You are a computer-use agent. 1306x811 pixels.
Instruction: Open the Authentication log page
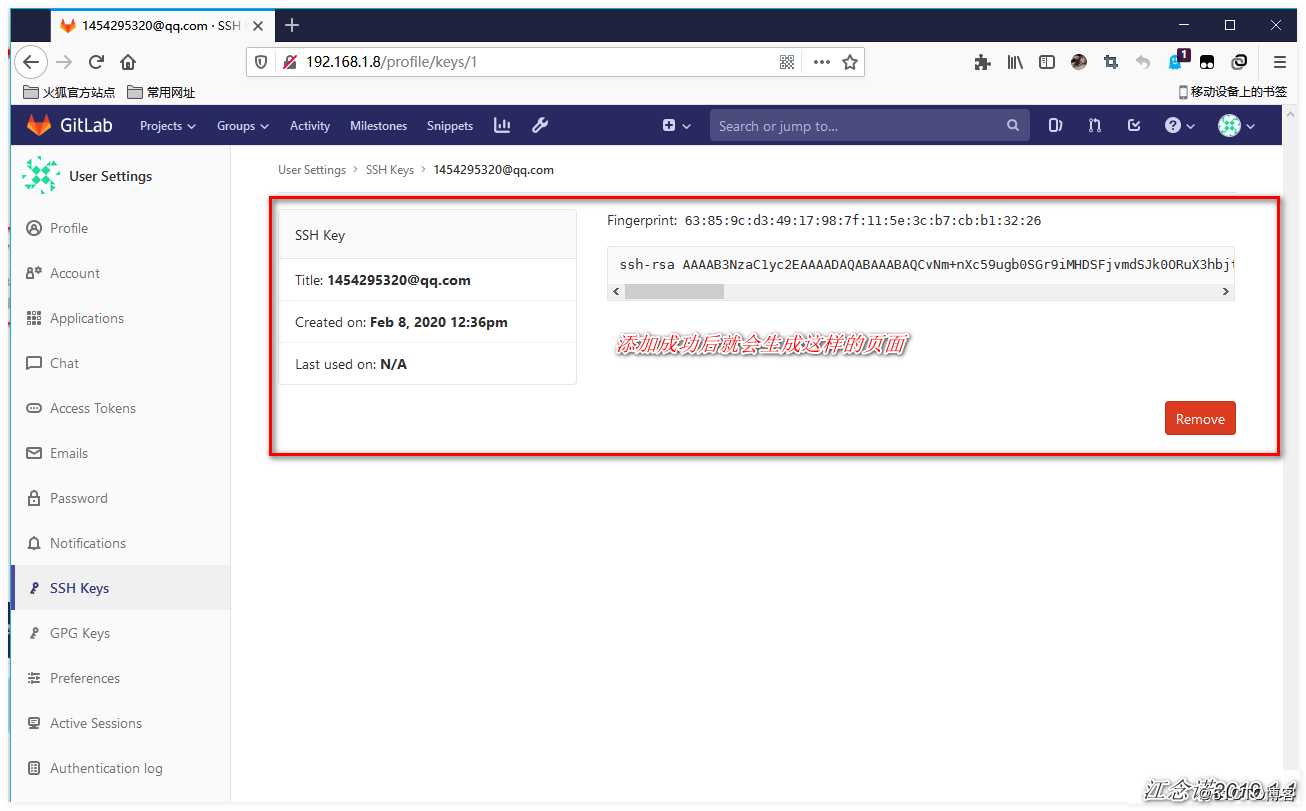106,768
